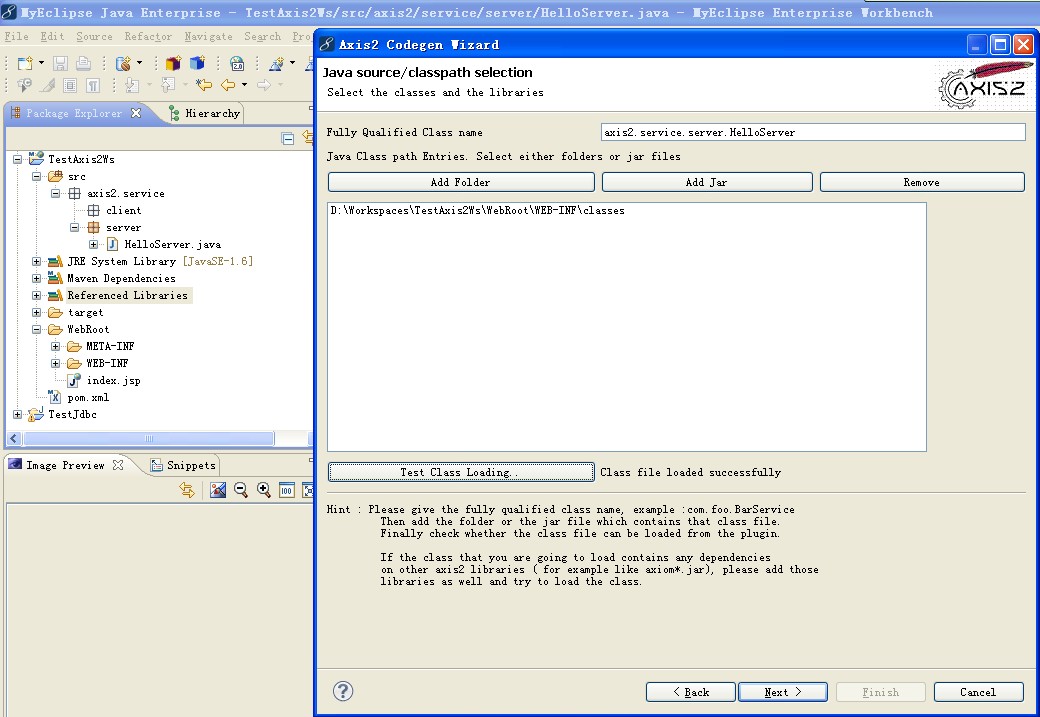Click the Back button in wizard
Image resolution: width=1040 pixels, height=717 pixels.
(690, 692)
